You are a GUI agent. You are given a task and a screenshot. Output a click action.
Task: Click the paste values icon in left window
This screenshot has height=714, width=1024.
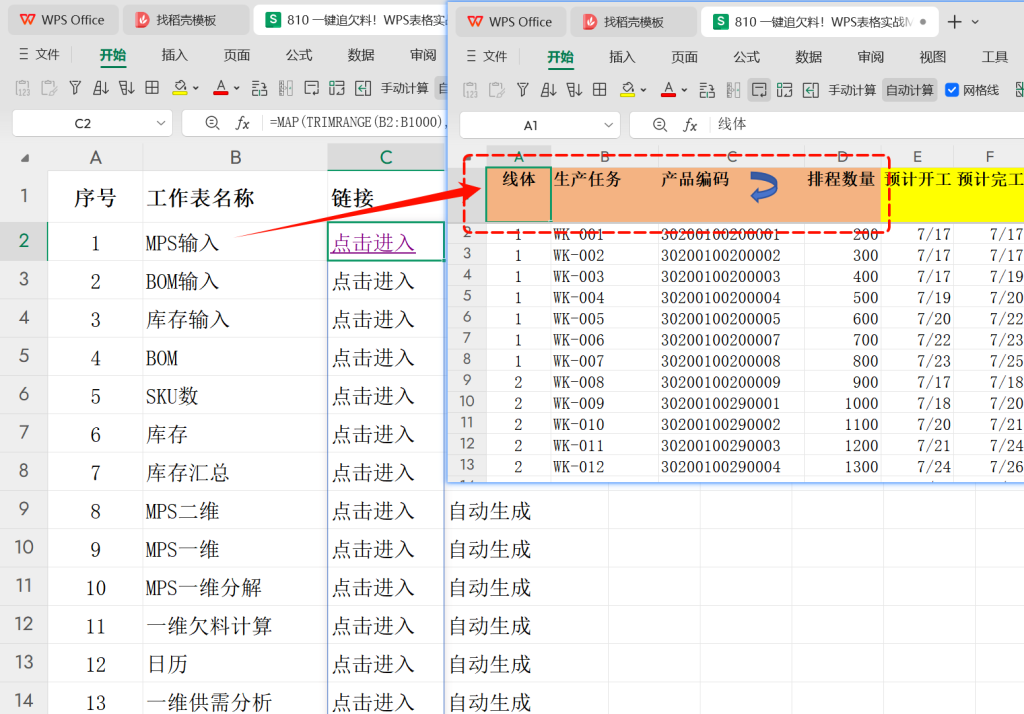(23, 88)
